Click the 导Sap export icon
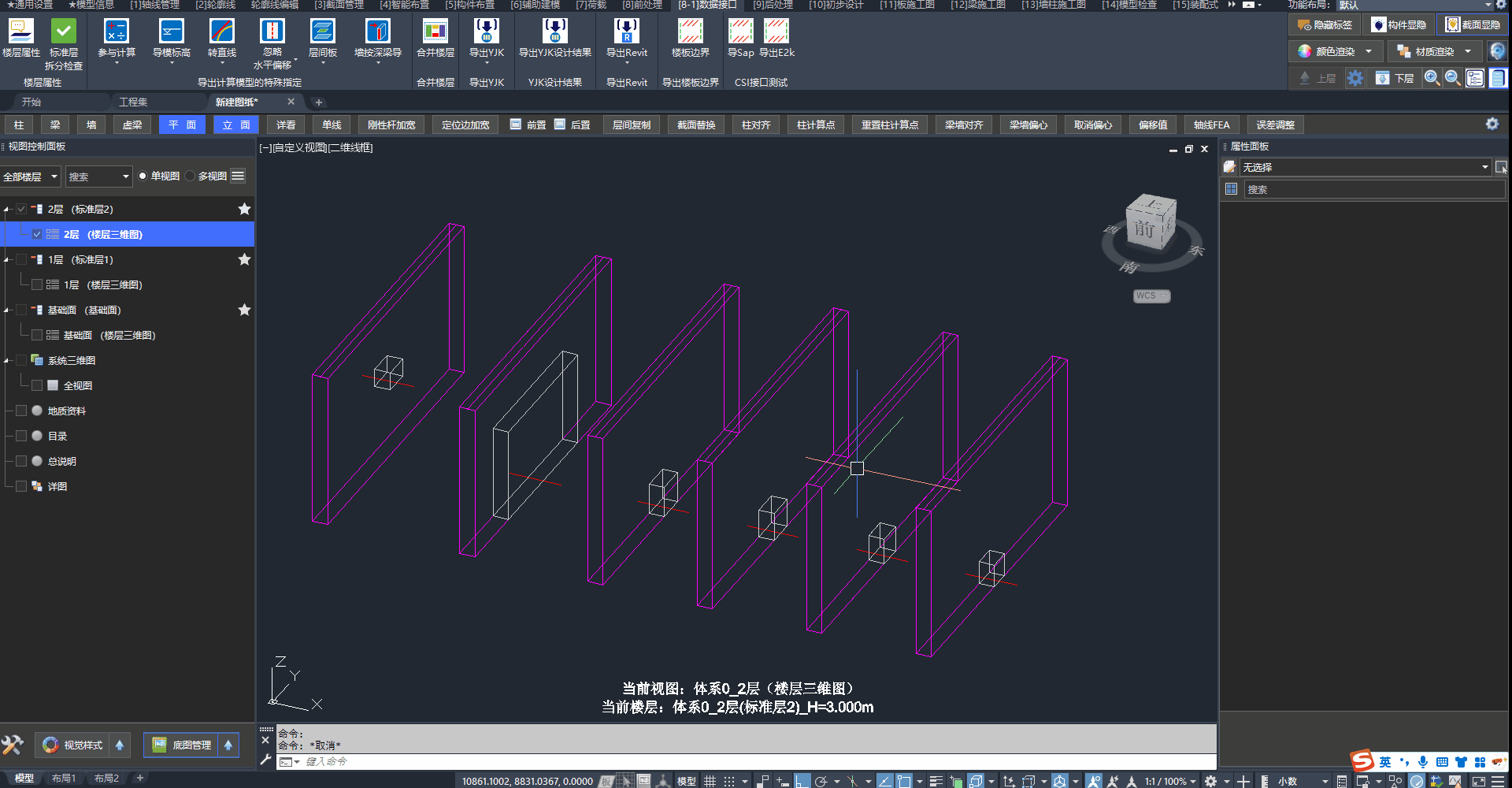The height and width of the screenshot is (788, 1512). coord(740,32)
